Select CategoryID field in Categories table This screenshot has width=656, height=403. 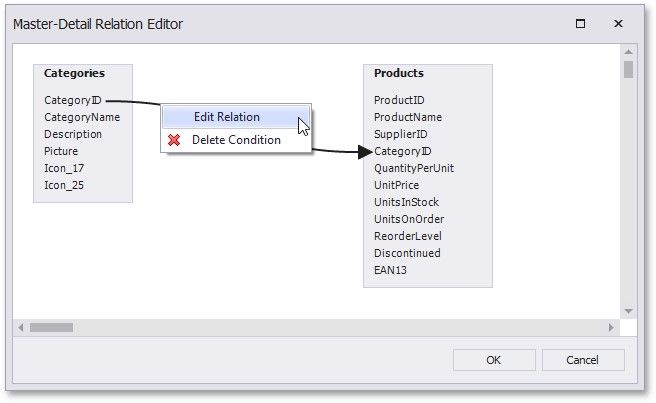pos(73,100)
